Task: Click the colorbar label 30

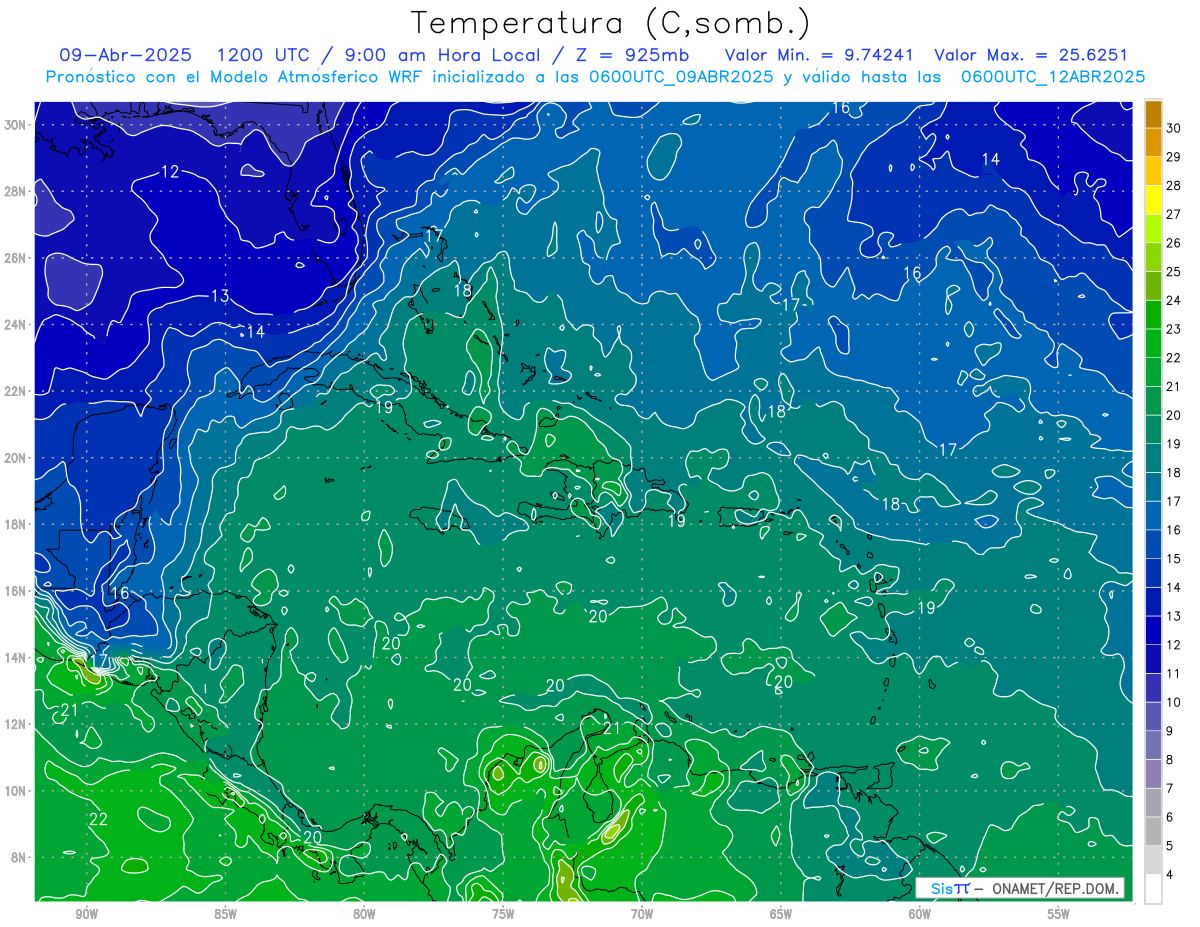Action: pyautogui.click(x=1174, y=128)
